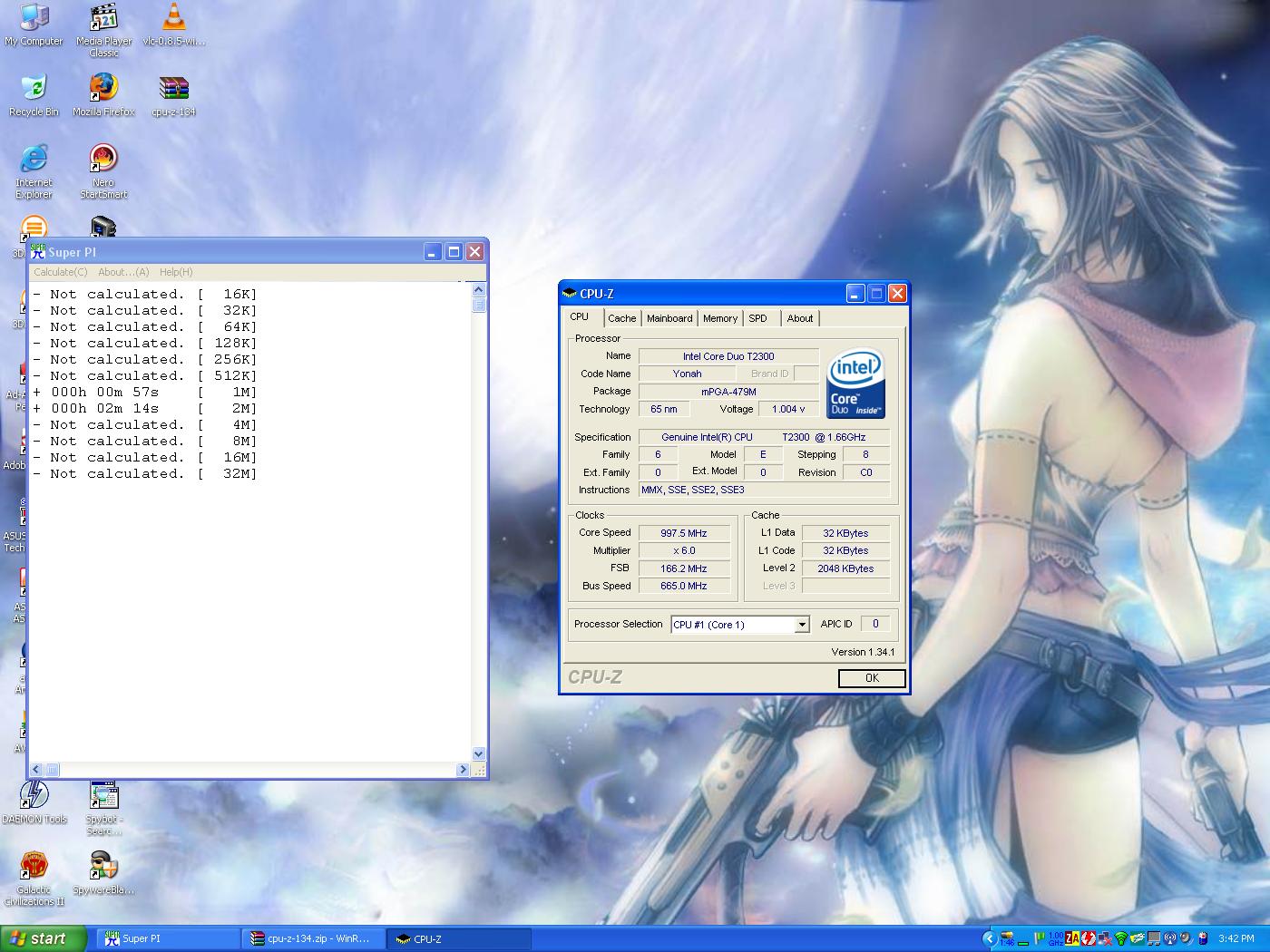1270x952 pixels.
Task: Click the 1M result line in Super PI
Action: tap(145, 393)
